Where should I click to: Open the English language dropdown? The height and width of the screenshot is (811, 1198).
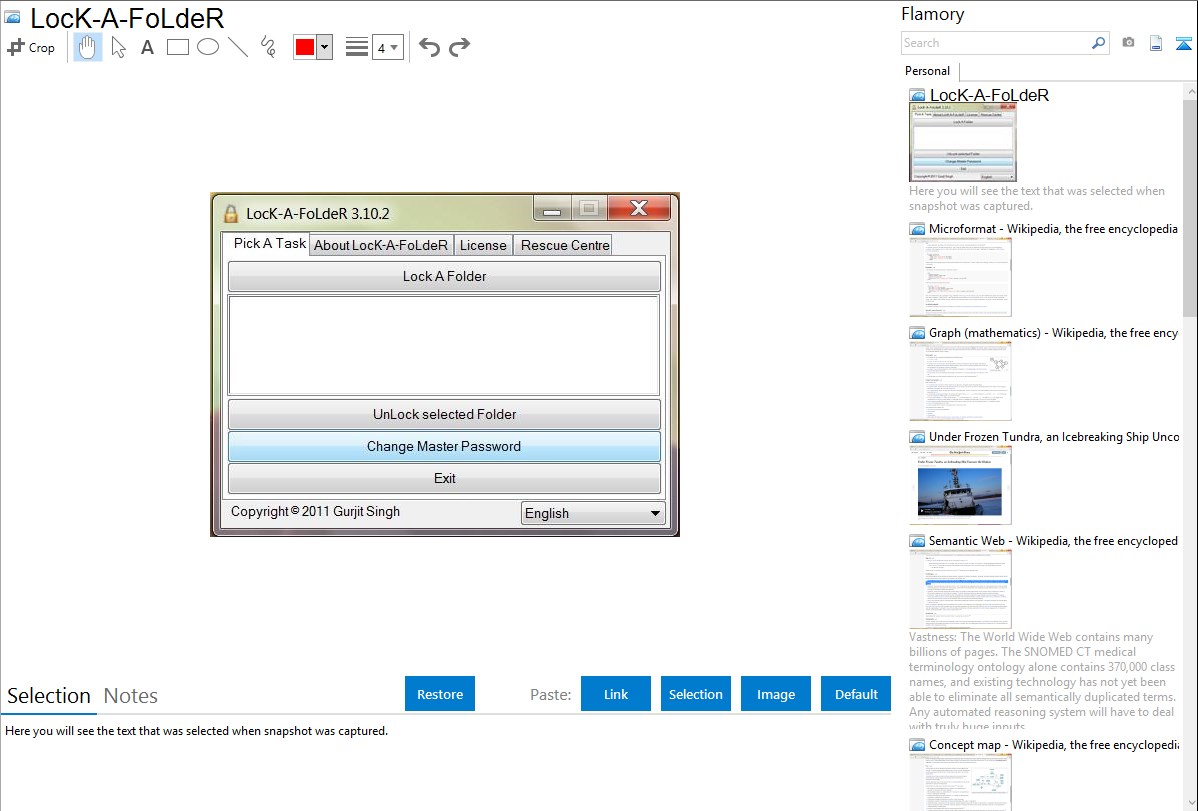593,513
